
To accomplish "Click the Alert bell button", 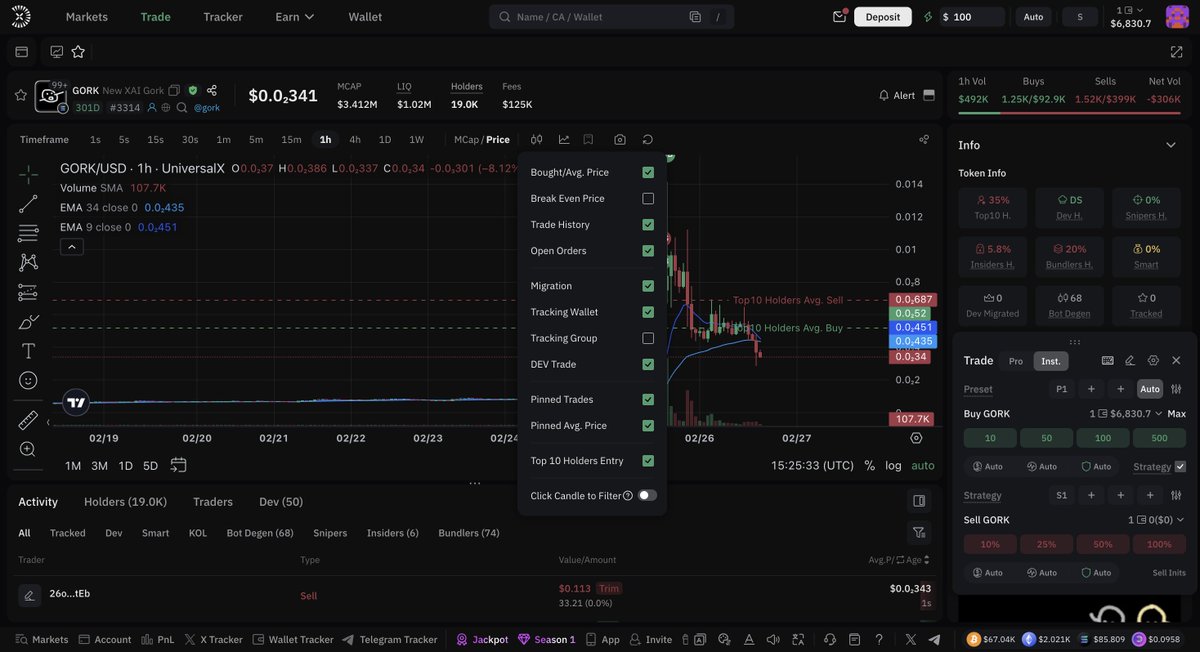I will (896, 95).
